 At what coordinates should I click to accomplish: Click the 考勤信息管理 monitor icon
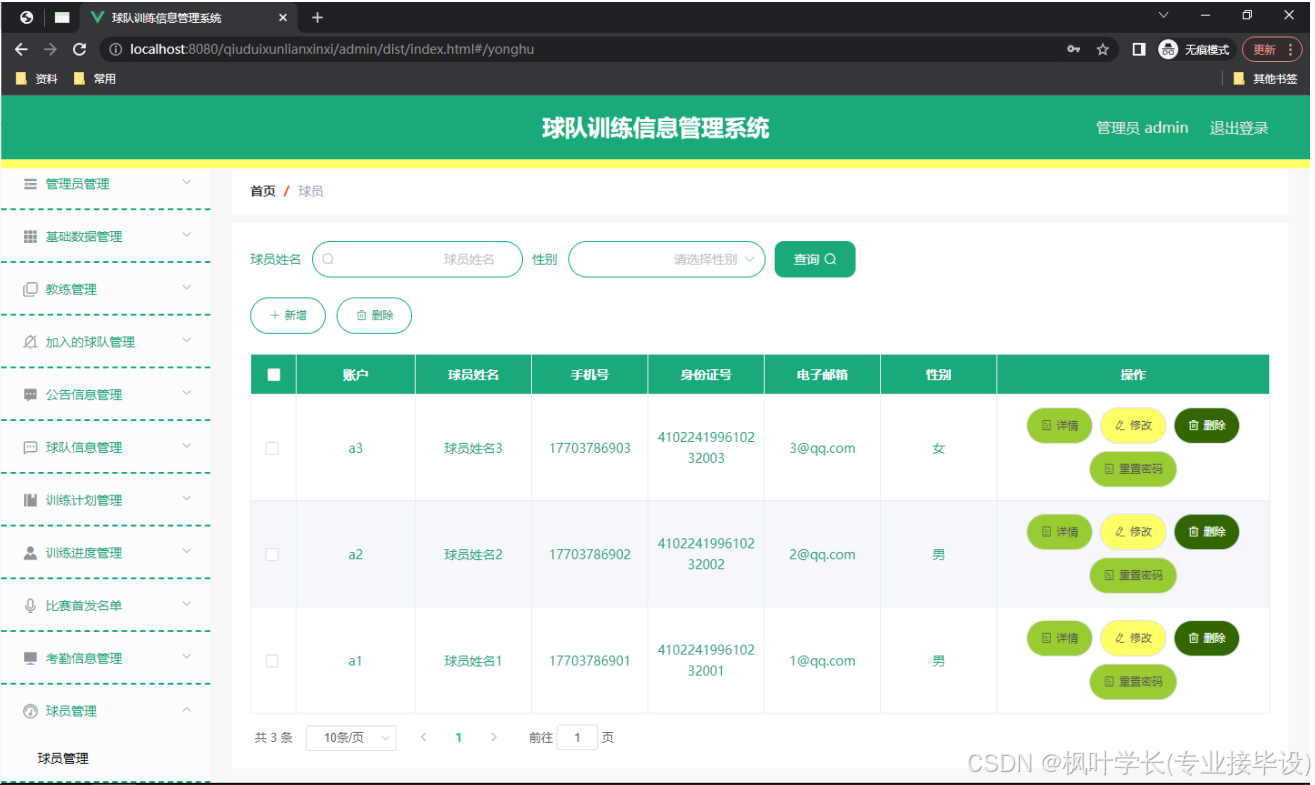pos(30,658)
